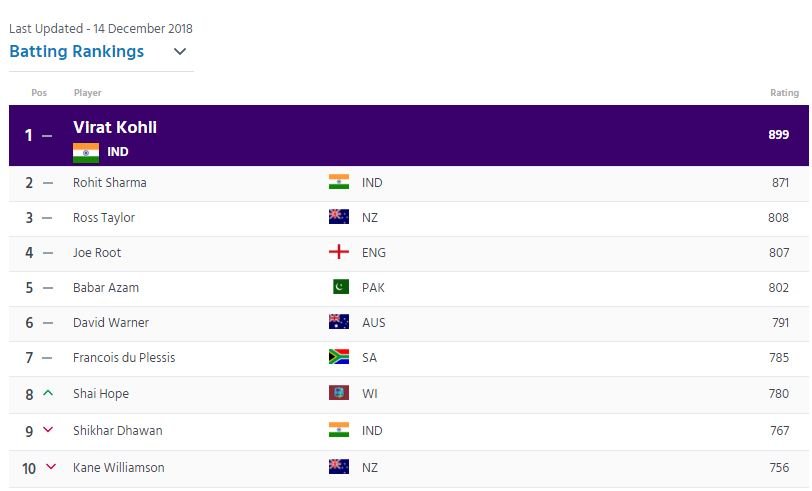This screenshot has height=491, width=812.
Task: Click the Pakistan flag beside Babar Azam
Action: pyautogui.click(x=340, y=286)
